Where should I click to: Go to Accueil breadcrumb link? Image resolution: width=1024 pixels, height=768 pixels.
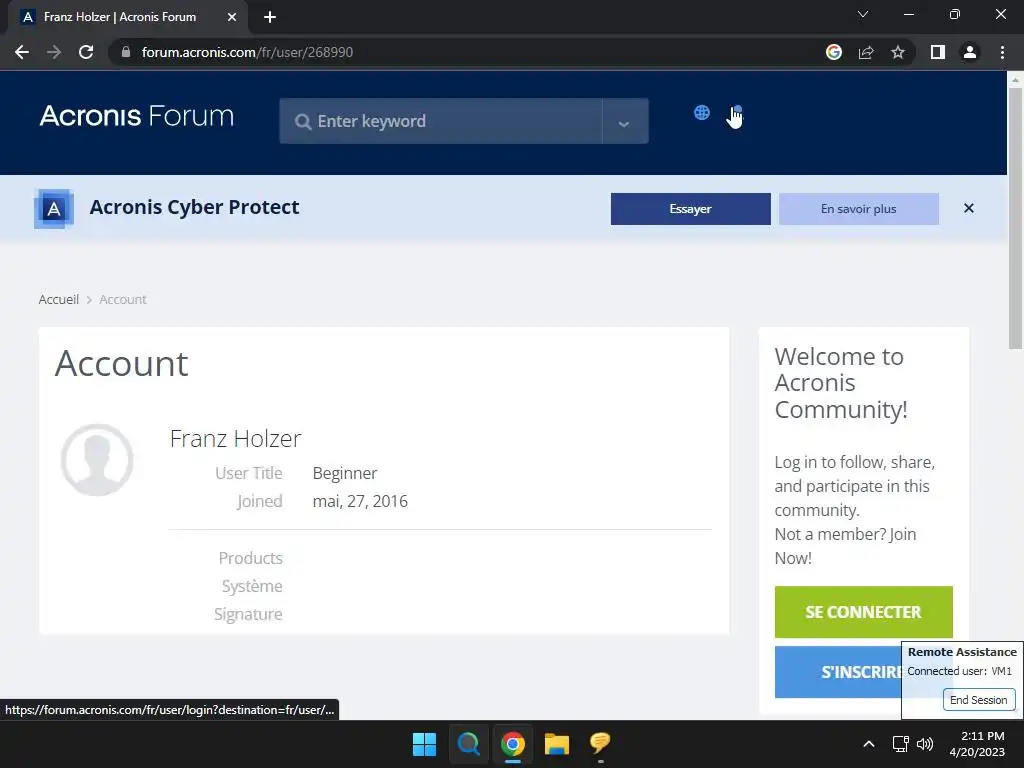coord(59,299)
